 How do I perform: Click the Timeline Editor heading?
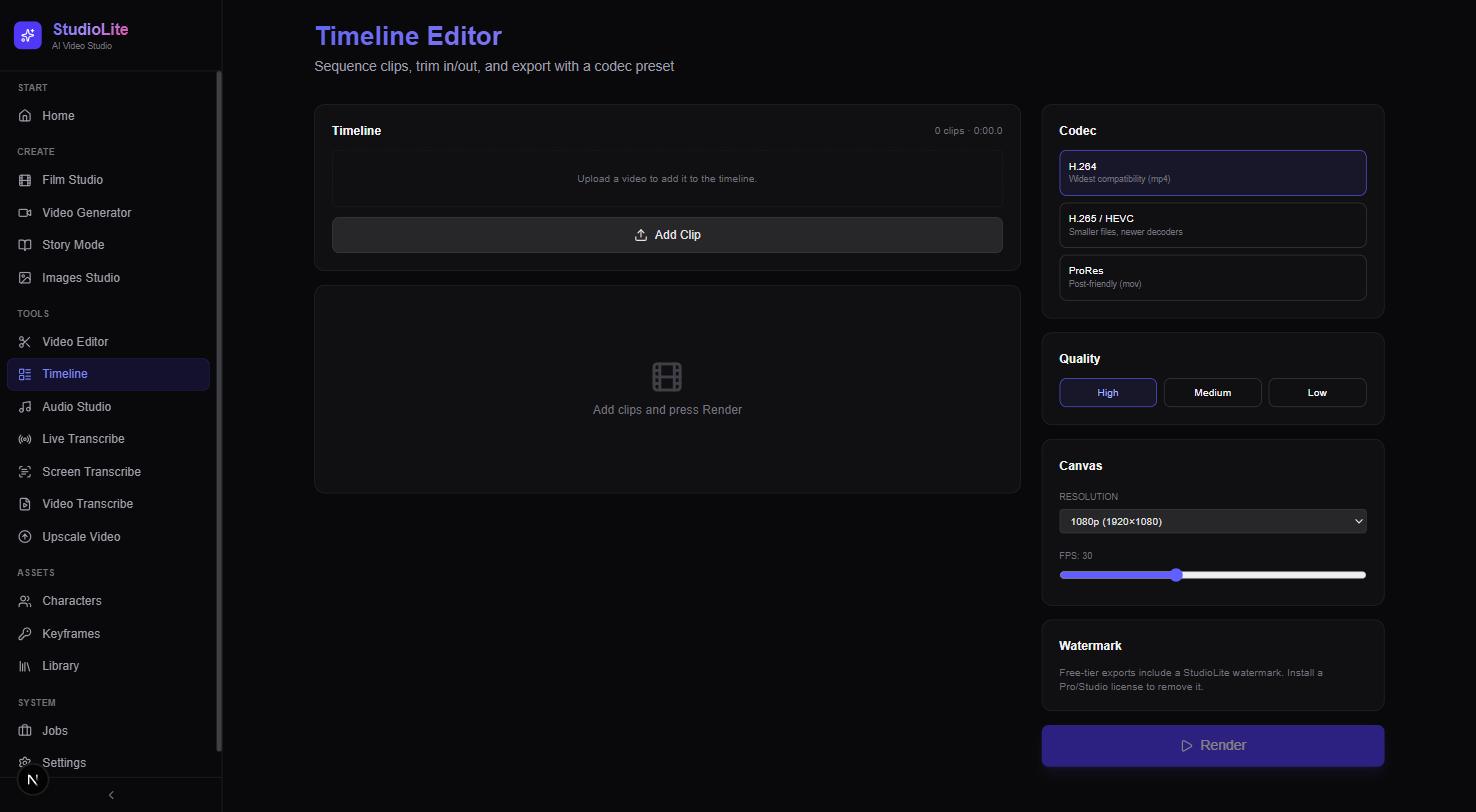408,36
